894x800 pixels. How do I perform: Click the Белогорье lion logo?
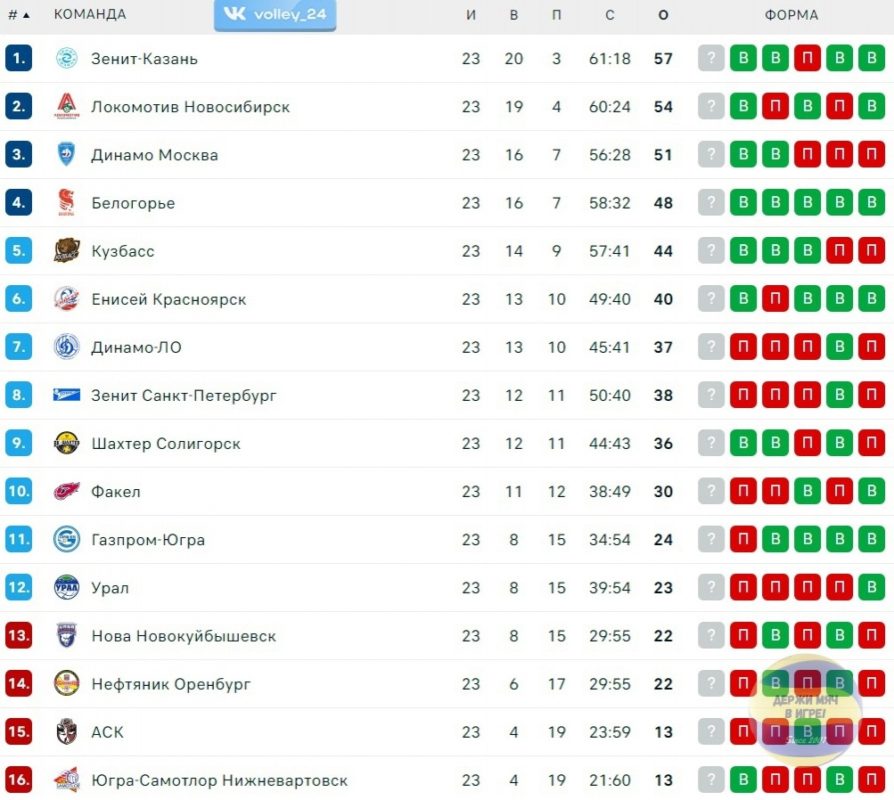[x=66, y=202]
